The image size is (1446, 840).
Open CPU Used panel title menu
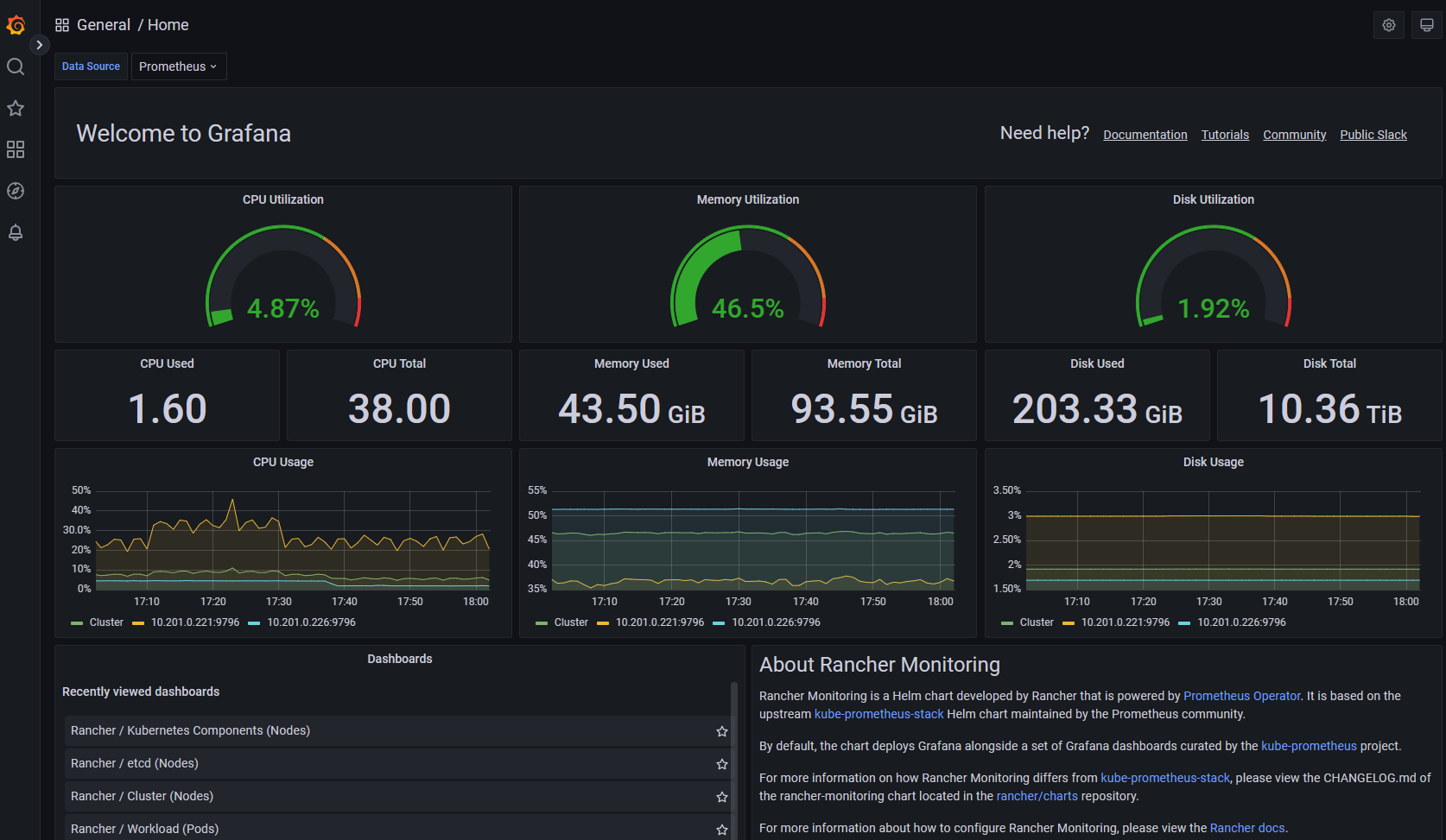coord(167,363)
